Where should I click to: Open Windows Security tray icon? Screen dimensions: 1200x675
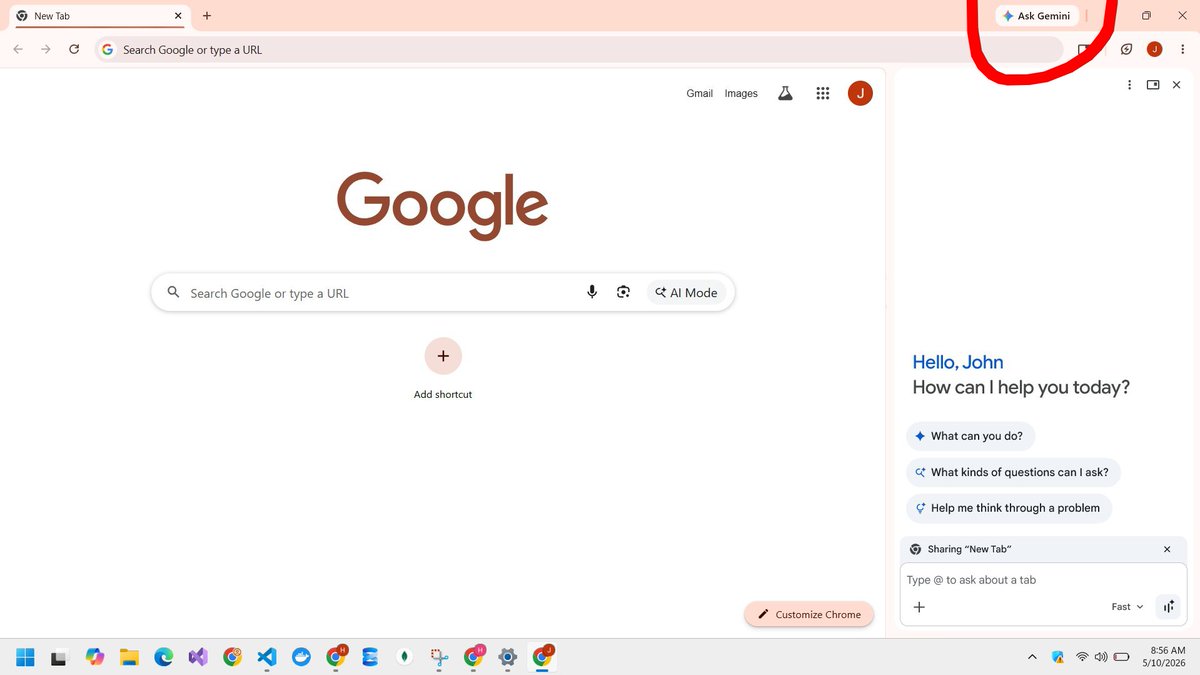tap(1058, 657)
